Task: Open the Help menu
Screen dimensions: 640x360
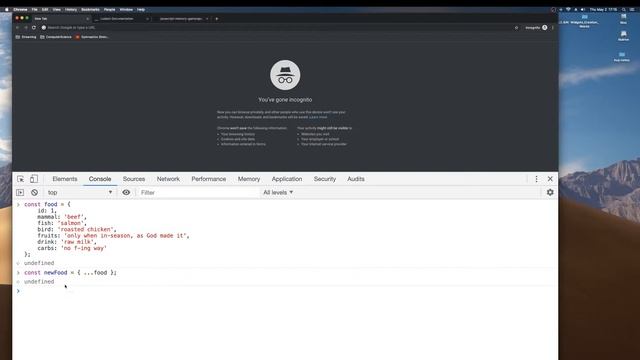Action: (141, 9)
